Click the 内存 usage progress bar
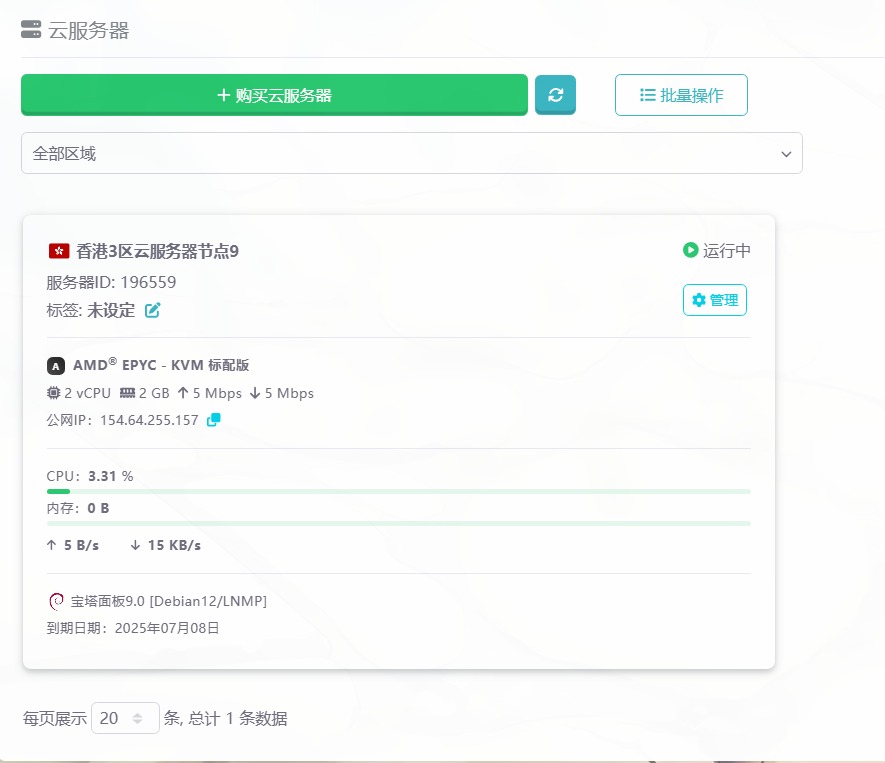The width and height of the screenshot is (885, 763). point(398,524)
